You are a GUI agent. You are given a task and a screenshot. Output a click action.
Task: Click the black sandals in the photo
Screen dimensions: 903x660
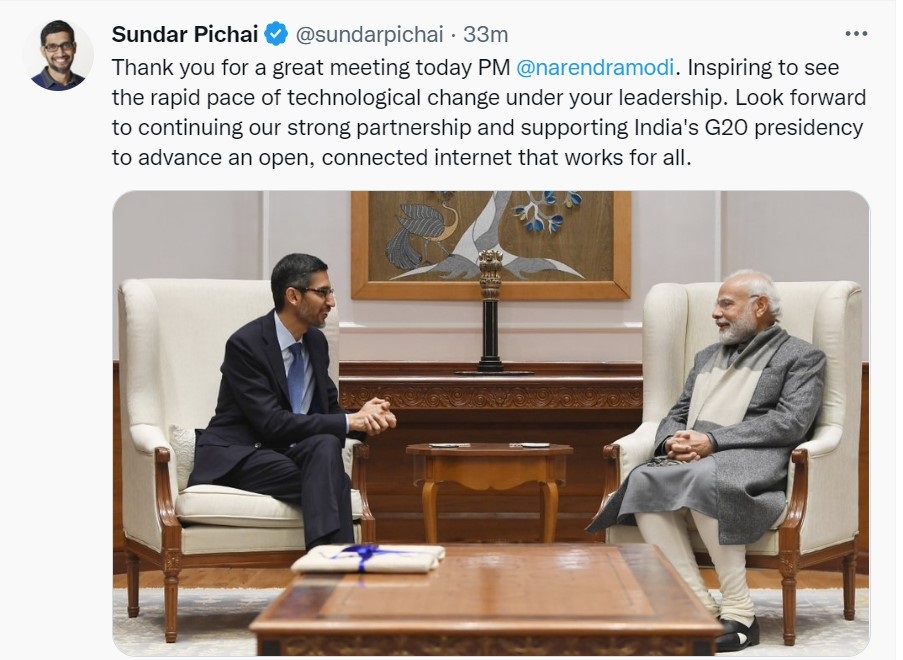738,634
